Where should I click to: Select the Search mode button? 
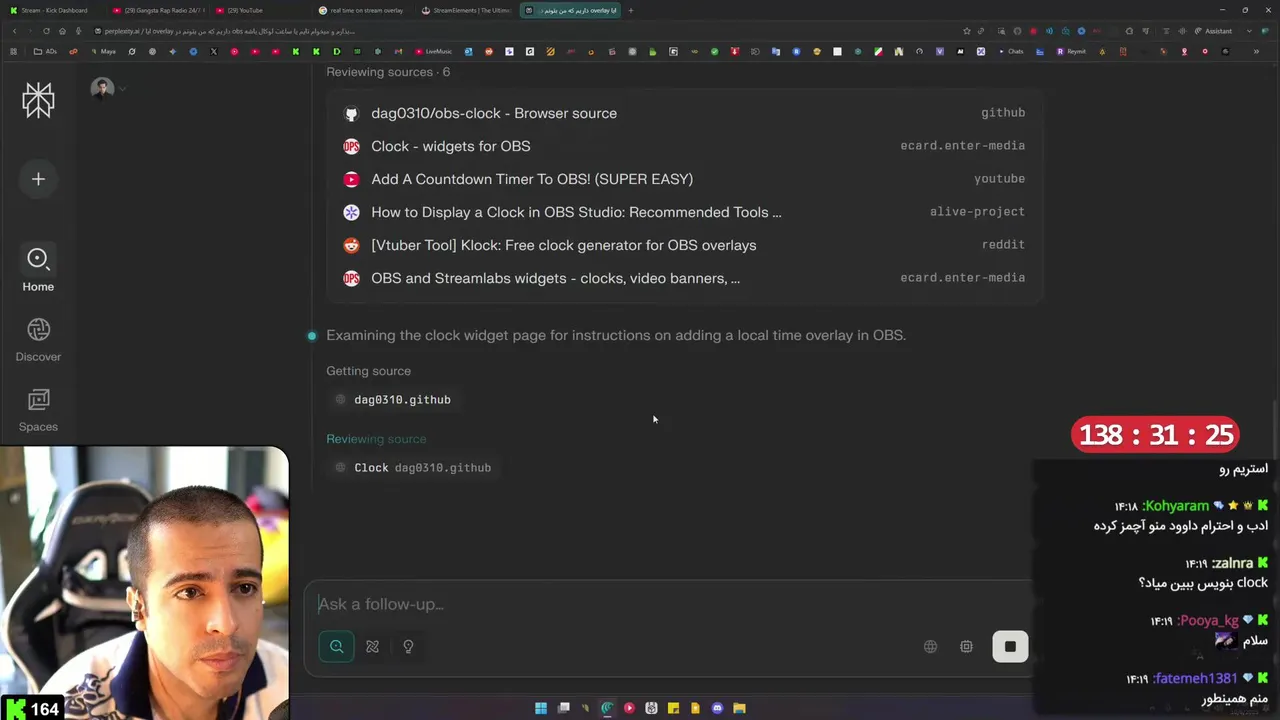point(337,647)
